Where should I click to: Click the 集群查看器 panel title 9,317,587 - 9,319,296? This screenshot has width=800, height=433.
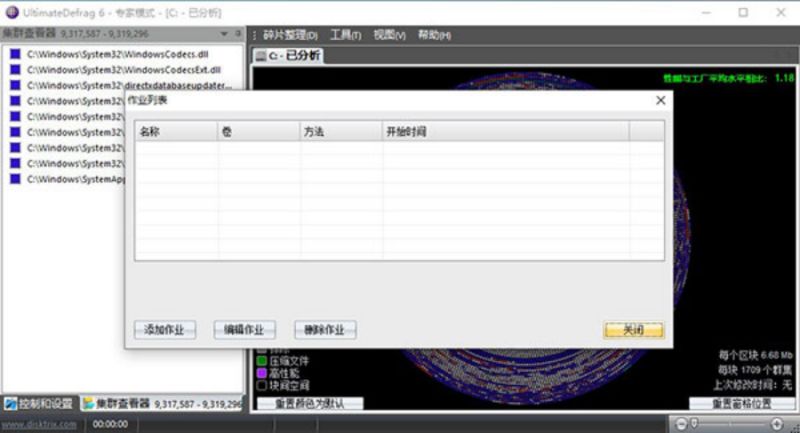pos(76,34)
